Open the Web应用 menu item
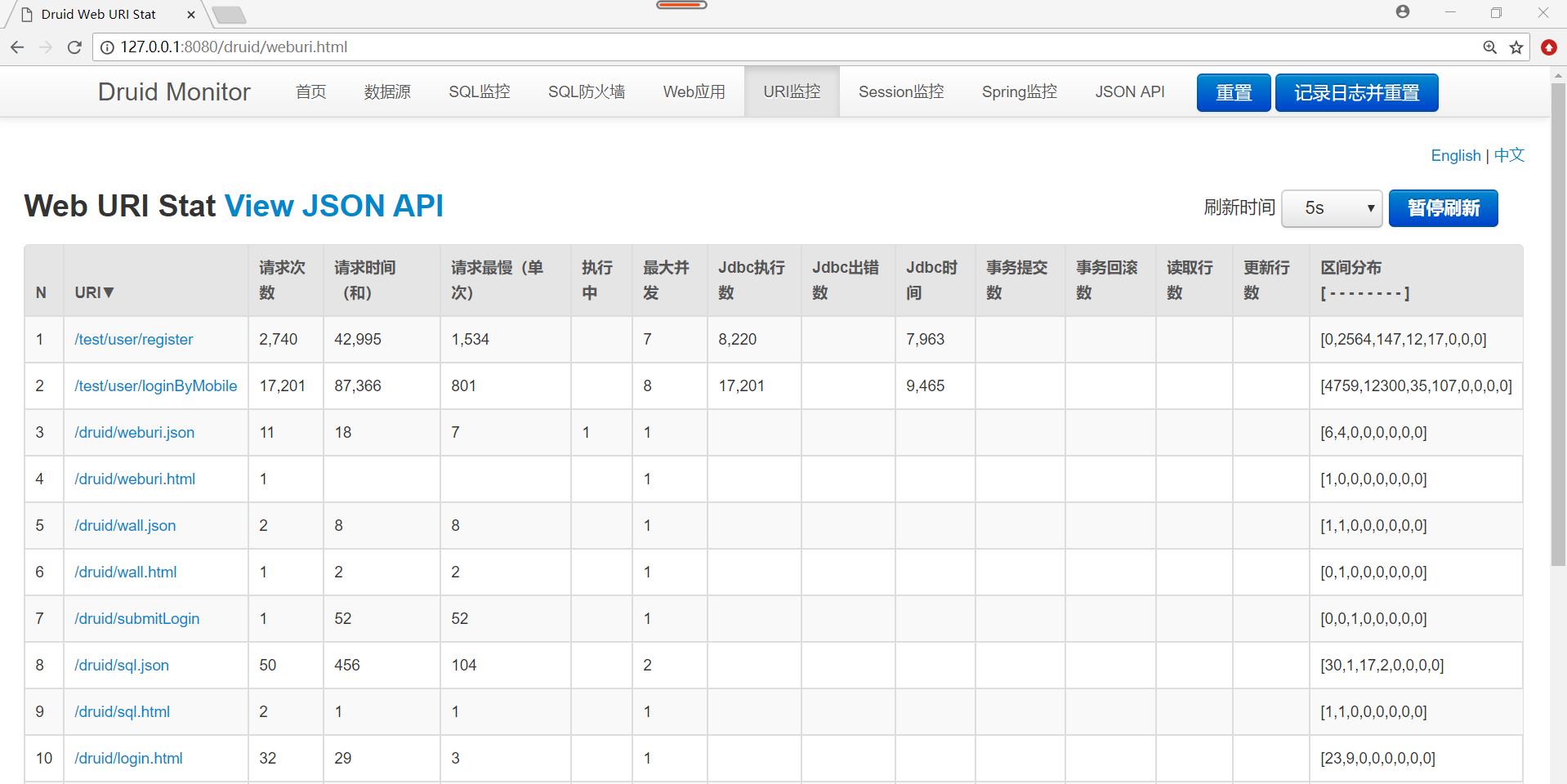This screenshot has width=1567, height=784. 694,92
